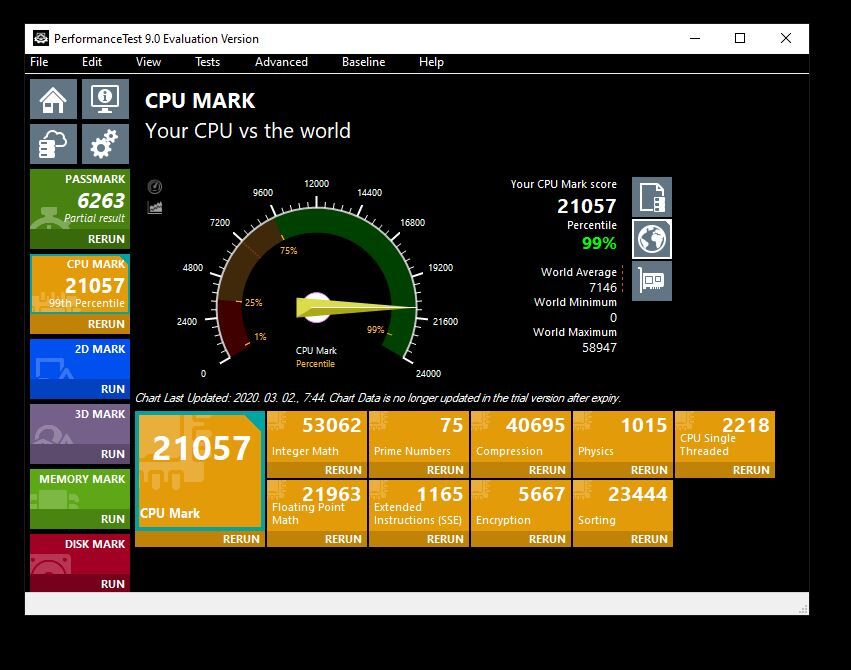Select the Memory Mark sidebar tile

80,490
